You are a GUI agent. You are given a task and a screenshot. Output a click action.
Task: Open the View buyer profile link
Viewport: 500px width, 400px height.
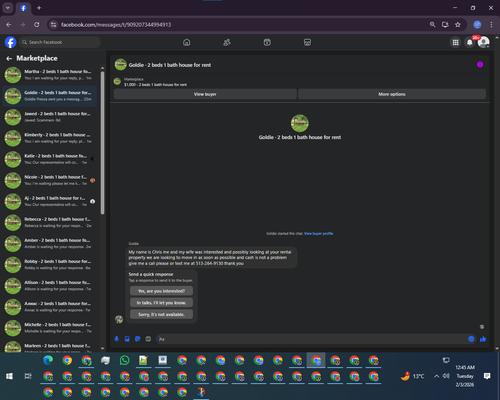click(x=318, y=234)
